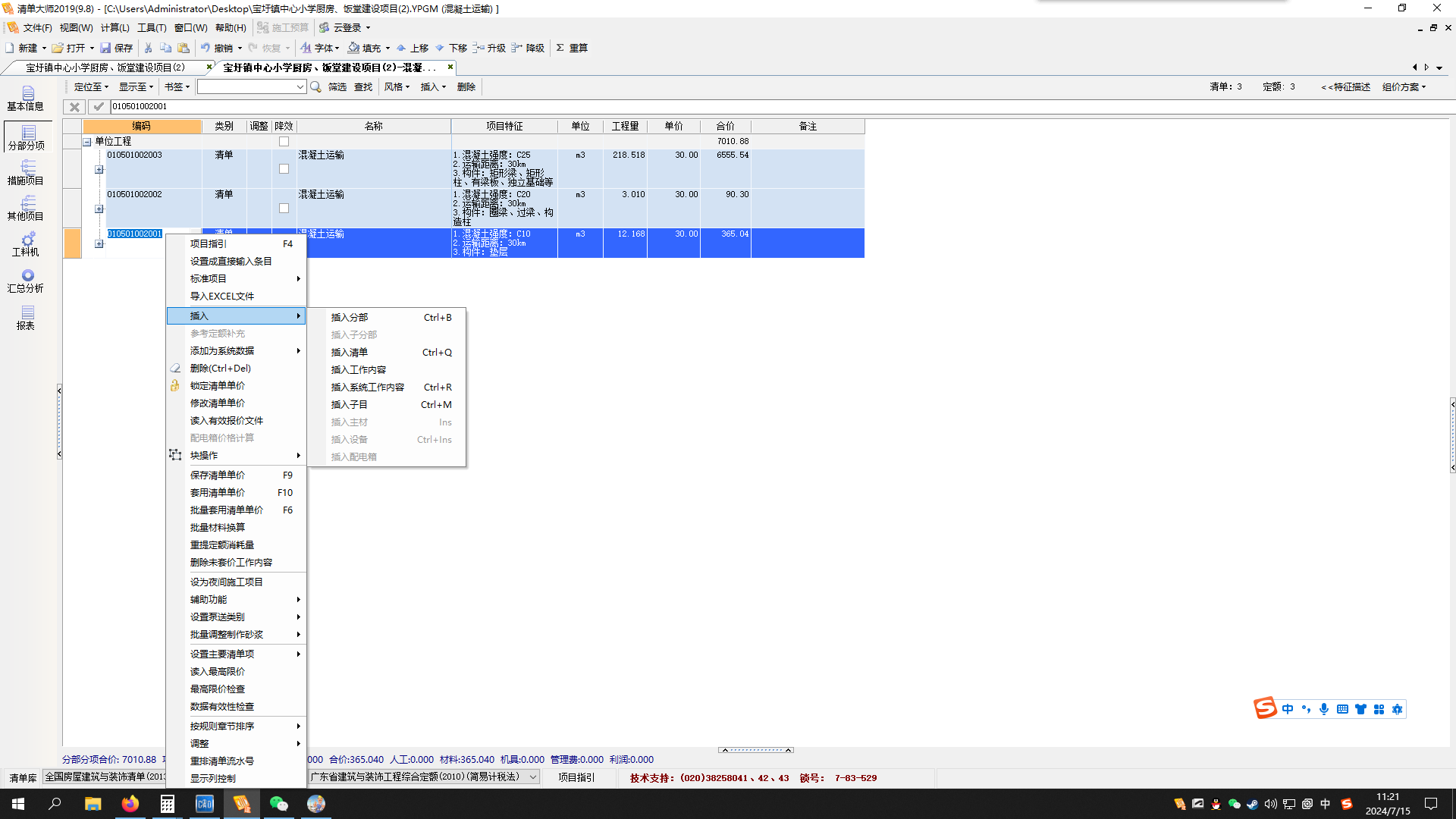The height and width of the screenshot is (819, 1456).
Task: Open the 定位至 dropdown
Action: pos(91,87)
